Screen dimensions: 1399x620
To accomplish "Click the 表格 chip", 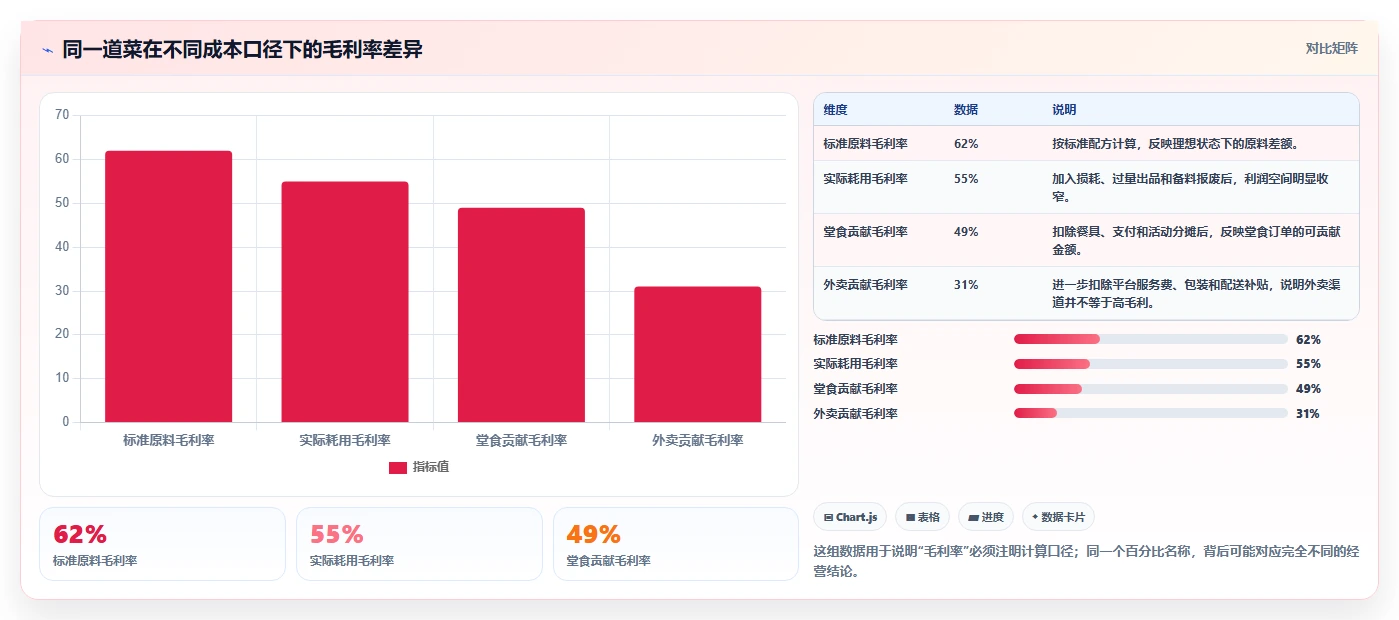I will point(922,517).
